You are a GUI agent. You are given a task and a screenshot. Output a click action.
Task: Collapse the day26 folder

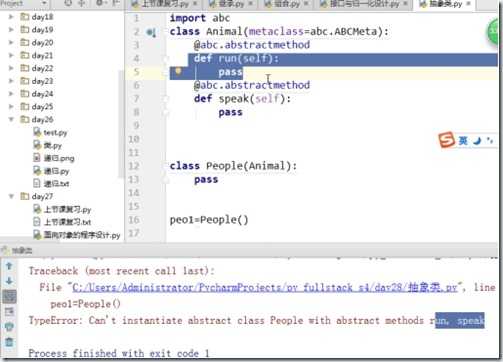[11, 119]
